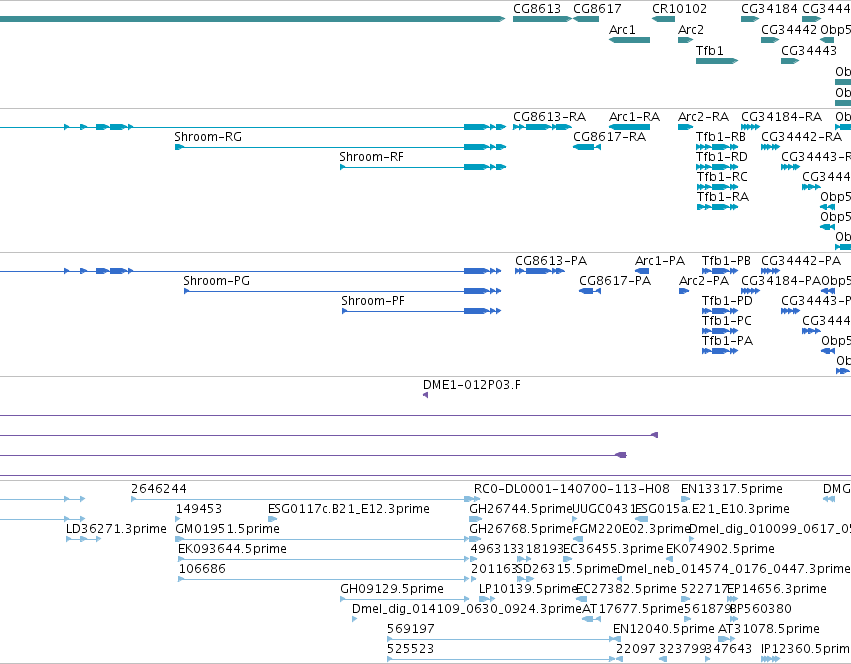Click the CG34442 gene label
851x664 pixels.
point(789,29)
